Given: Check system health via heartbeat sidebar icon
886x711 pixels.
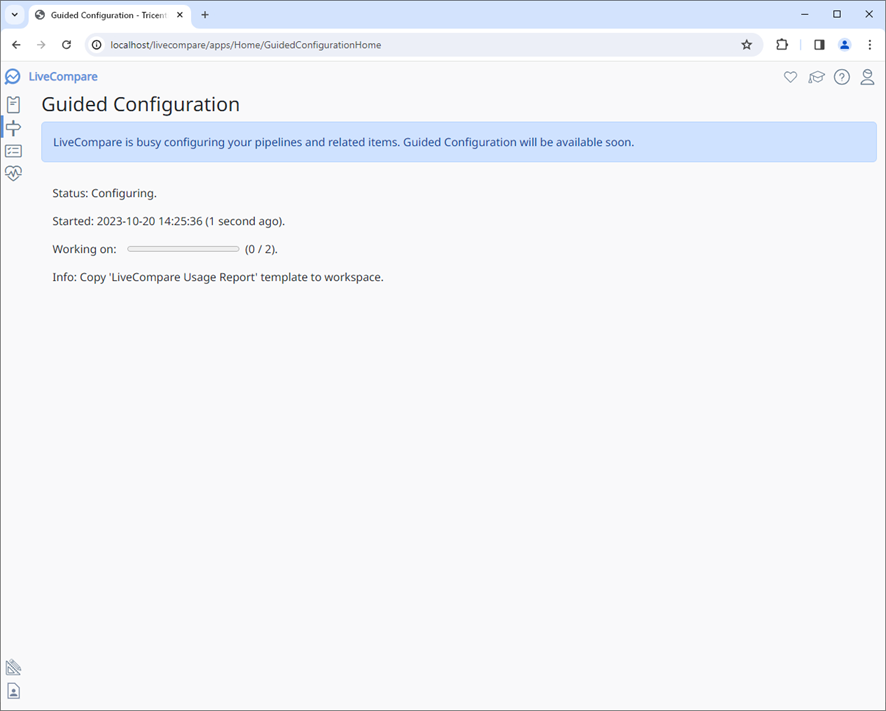Looking at the screenshot, I should 13,173.
